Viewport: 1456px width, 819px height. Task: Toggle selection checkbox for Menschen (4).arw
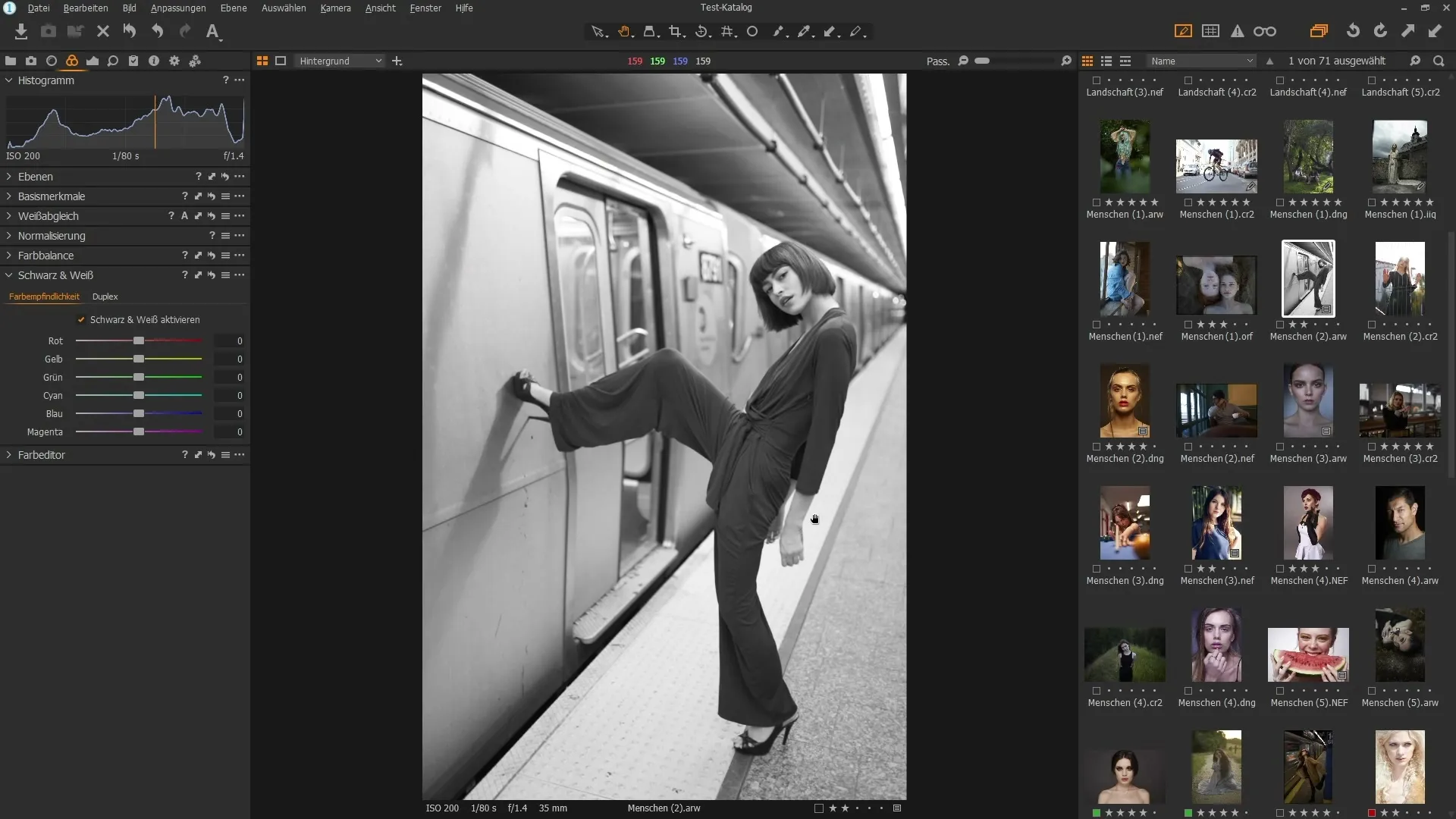point(1372,569)
